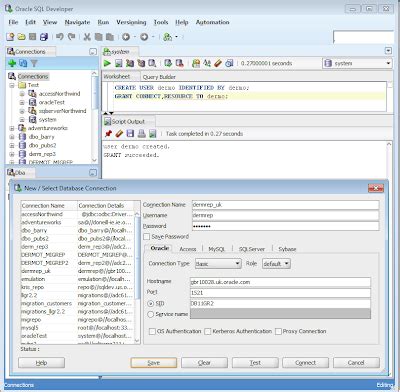Open the Role dropdown

276,264
